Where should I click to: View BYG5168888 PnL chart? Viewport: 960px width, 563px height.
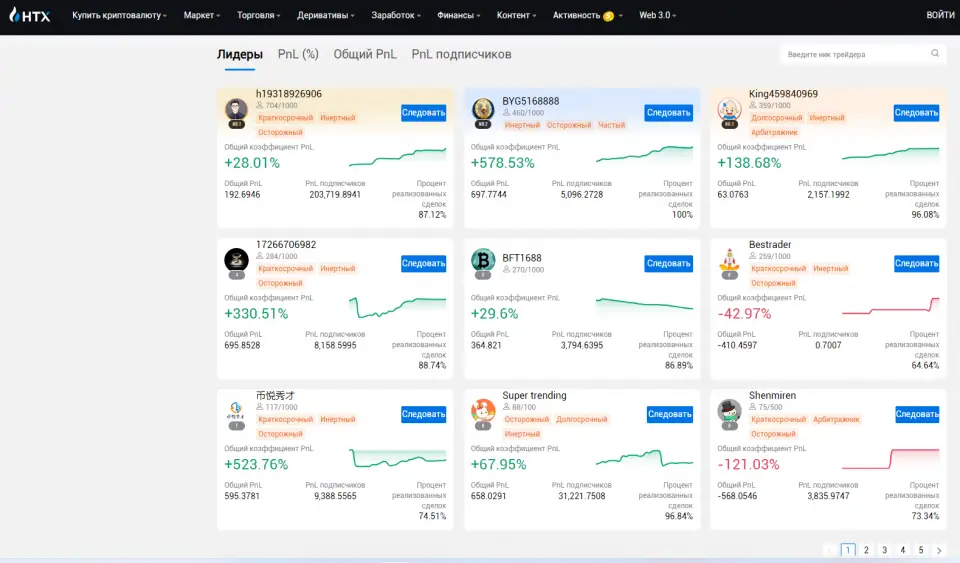644,154
